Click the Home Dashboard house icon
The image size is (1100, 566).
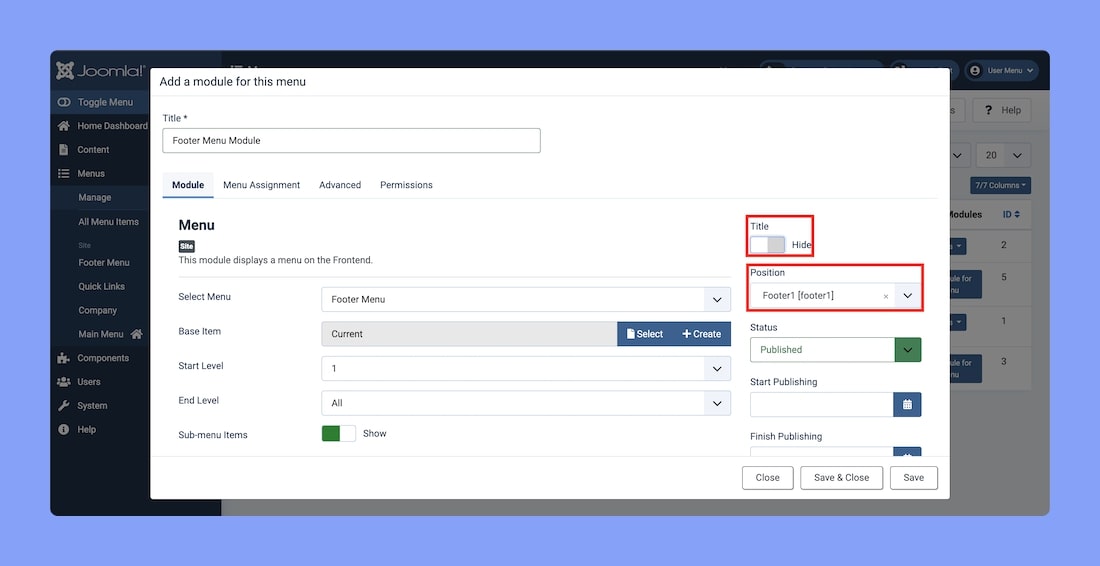coord(64,126)
